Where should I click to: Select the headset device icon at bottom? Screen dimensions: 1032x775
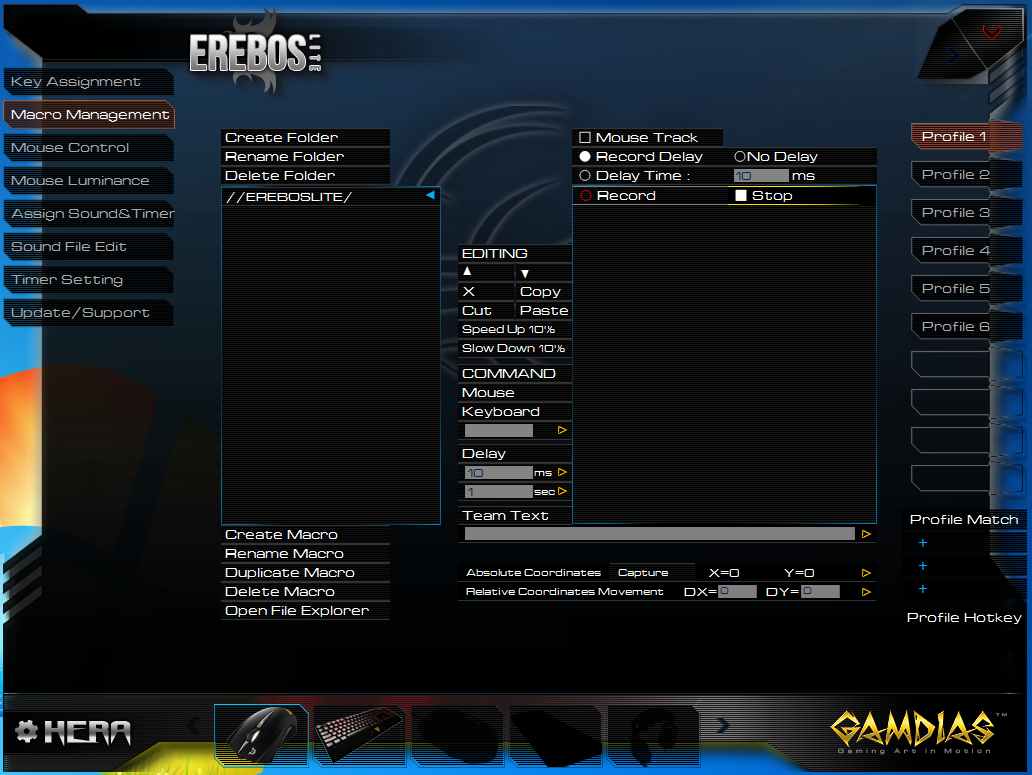tap(655, 733)
